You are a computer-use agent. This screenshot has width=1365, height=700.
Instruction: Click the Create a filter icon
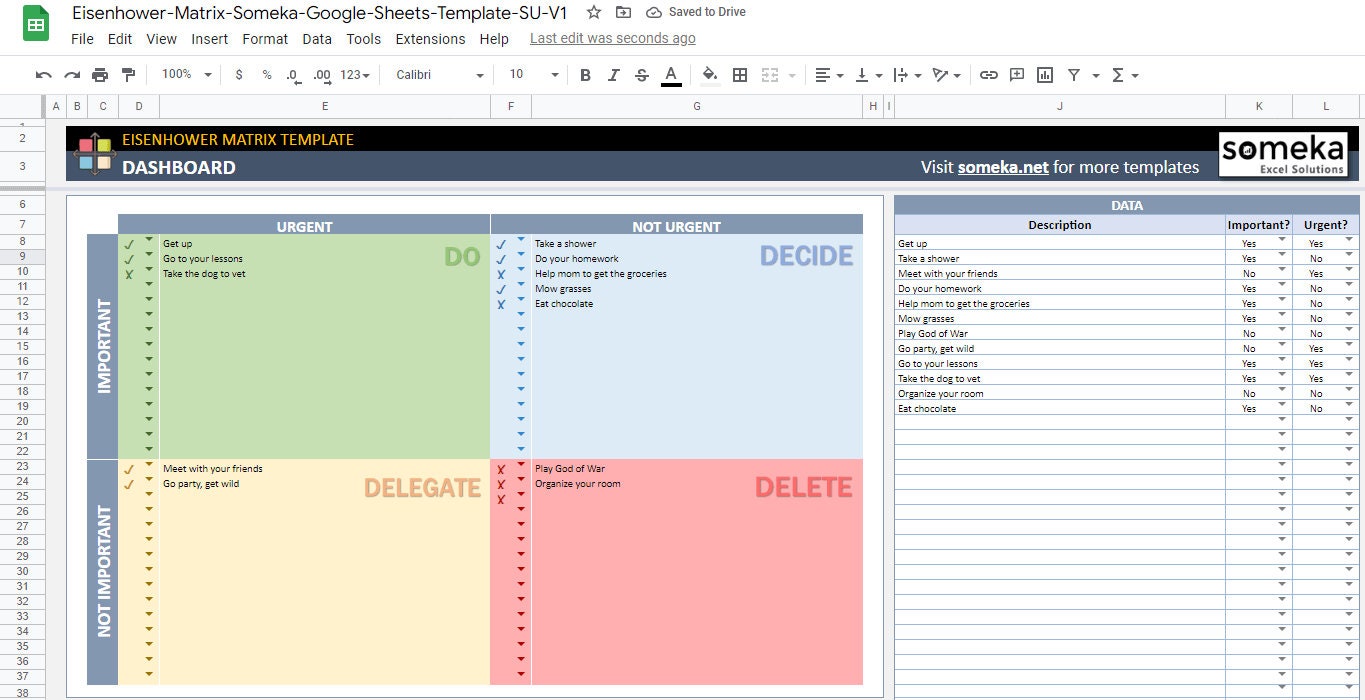pyautogui.click(x=1072, y=75)
